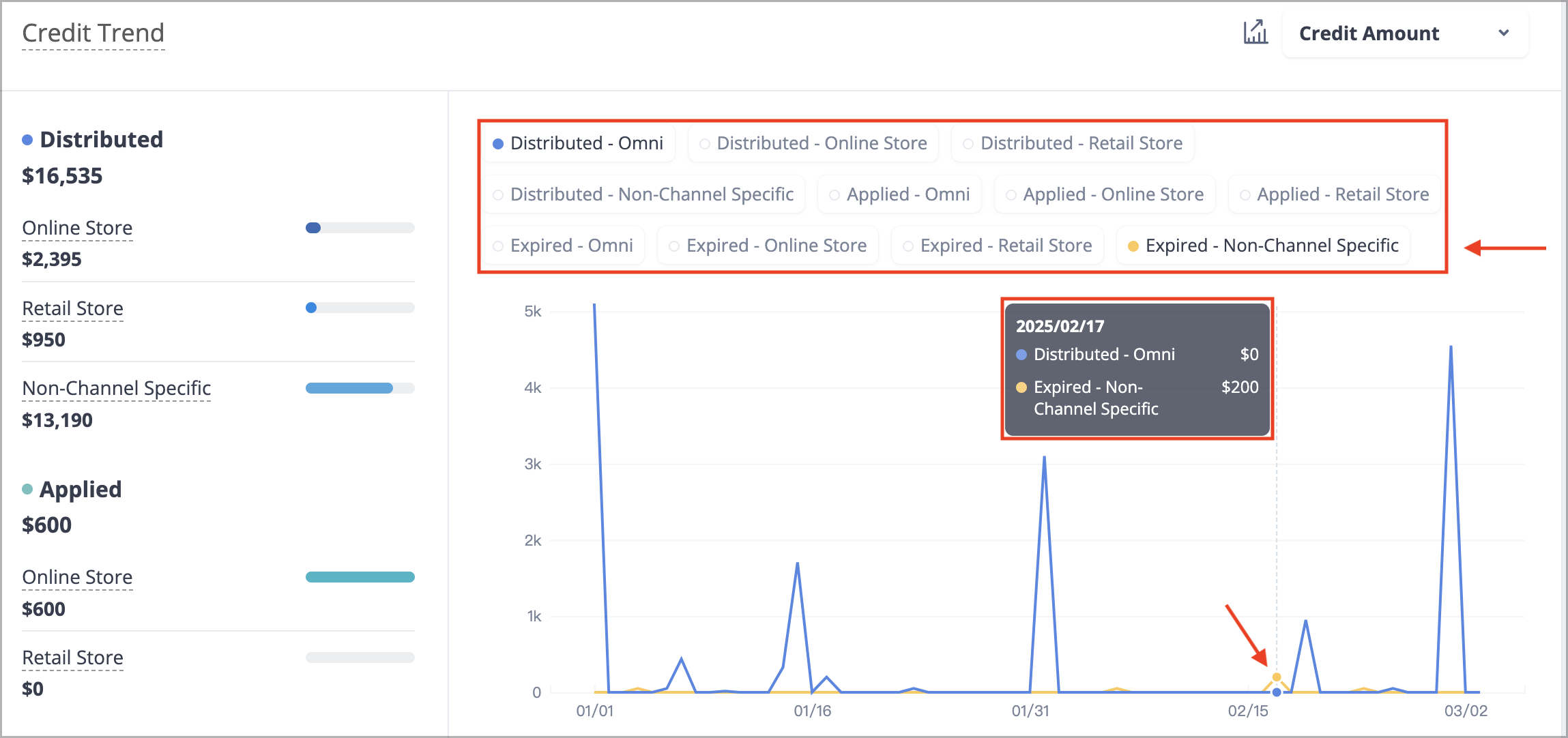The image size is (1568, 738).
Task: Enable the Distributed - Online Store series
Action: point(813,143)
